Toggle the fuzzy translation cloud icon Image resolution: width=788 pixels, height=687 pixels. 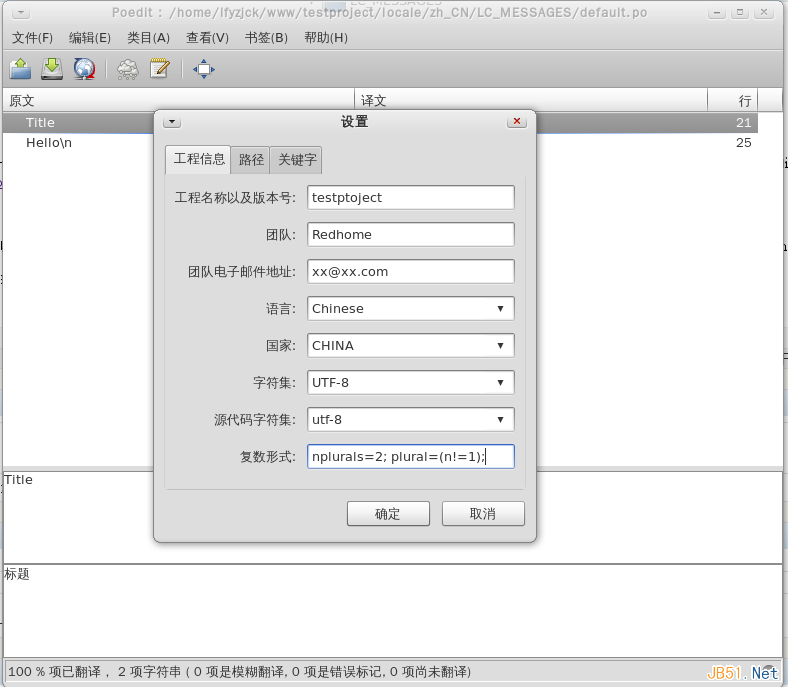click(128, 69)
